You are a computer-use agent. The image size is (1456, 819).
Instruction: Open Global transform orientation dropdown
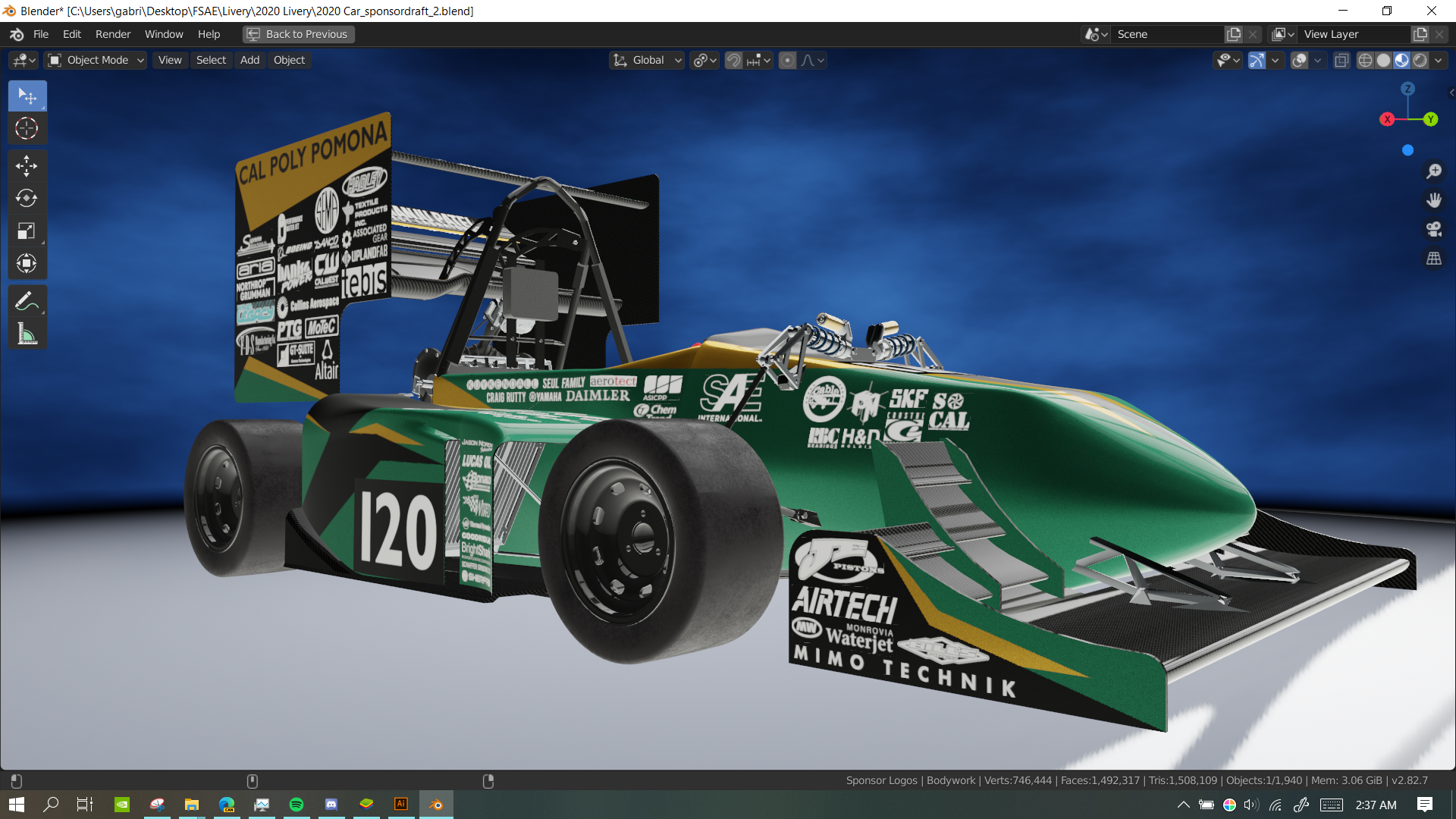point(648,61)
